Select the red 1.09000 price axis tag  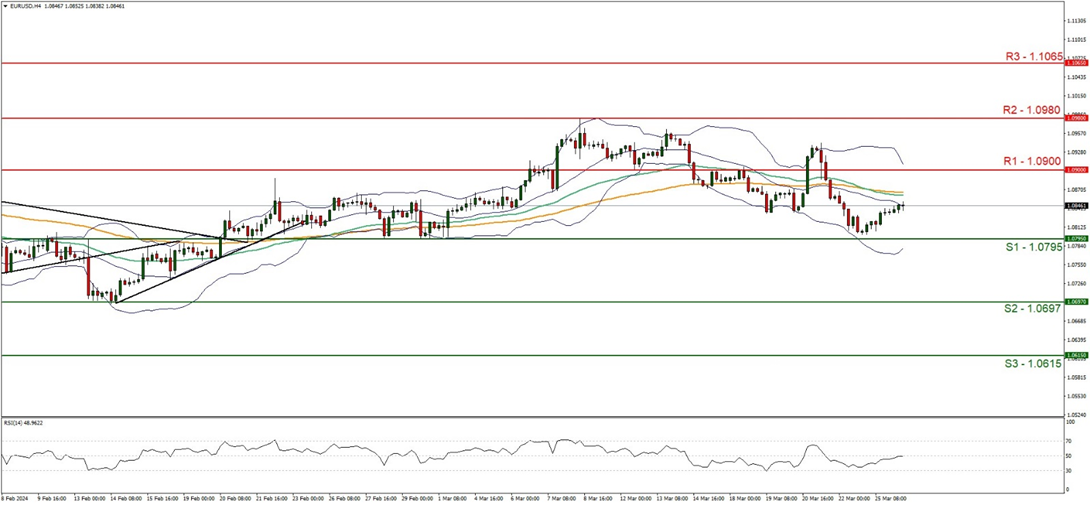(1076, 170)
